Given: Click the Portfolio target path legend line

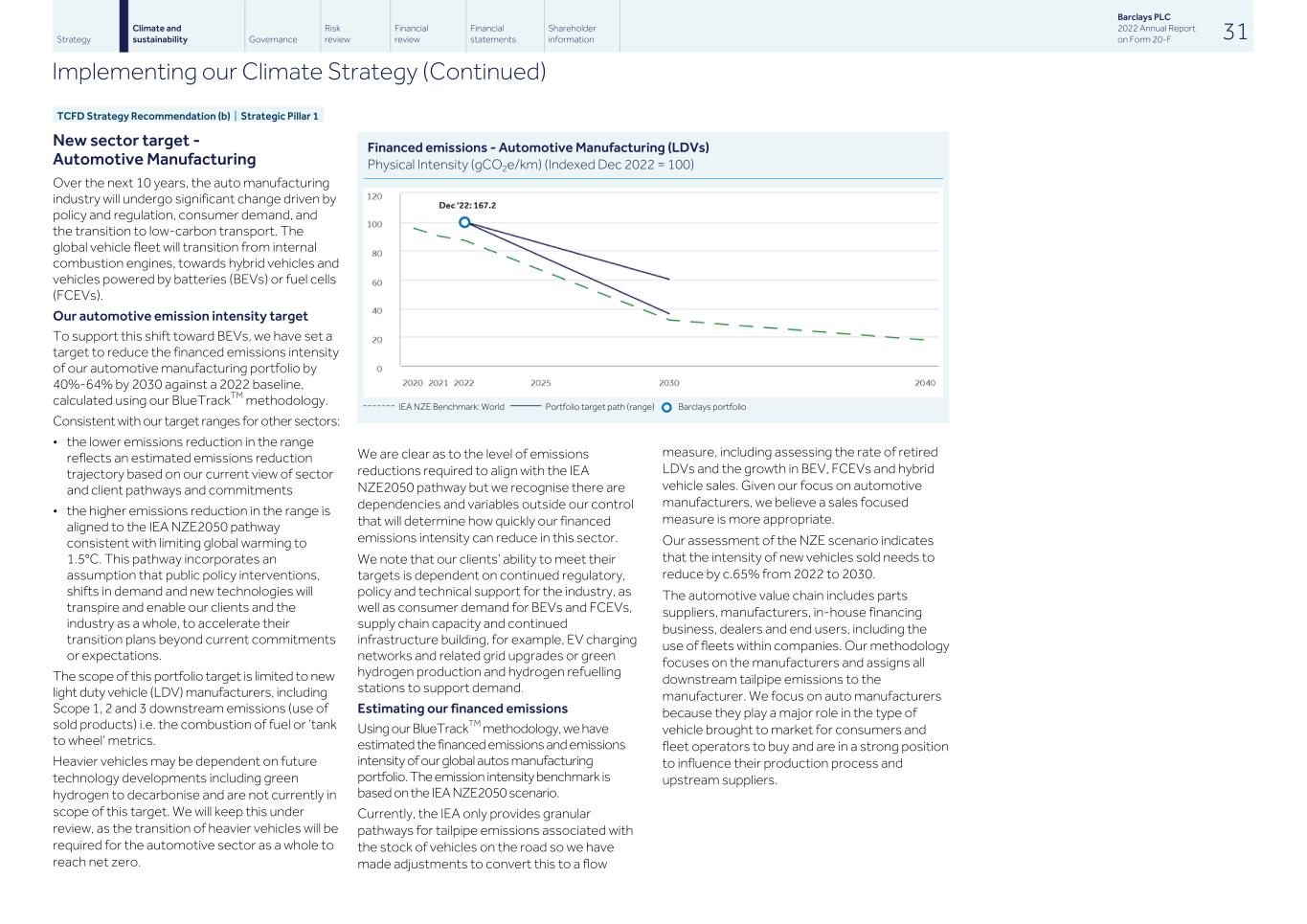Looking at the screenshot, I should click(x=526, y=407).
